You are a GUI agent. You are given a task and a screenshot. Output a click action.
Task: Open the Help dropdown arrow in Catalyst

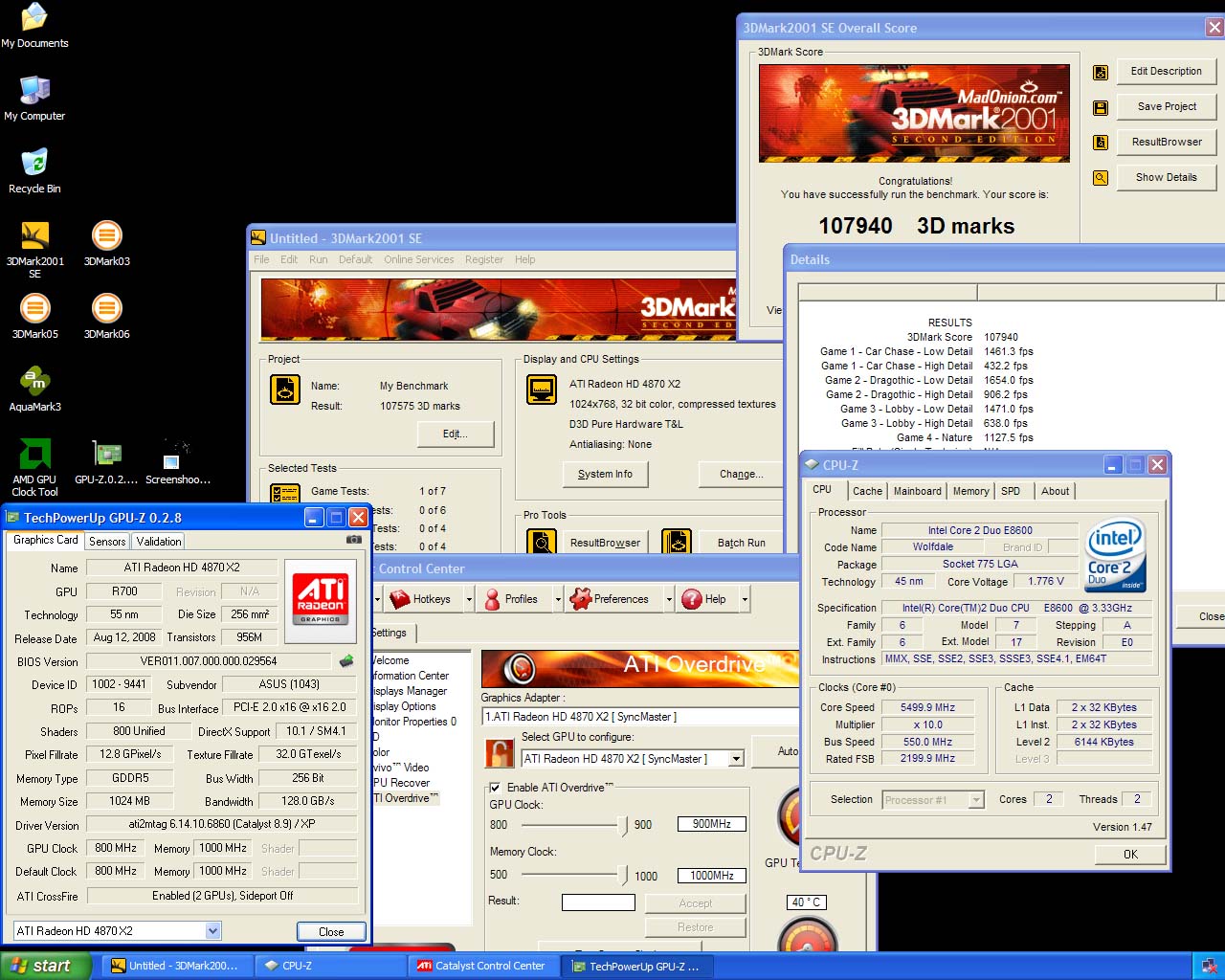coord(745,600)
